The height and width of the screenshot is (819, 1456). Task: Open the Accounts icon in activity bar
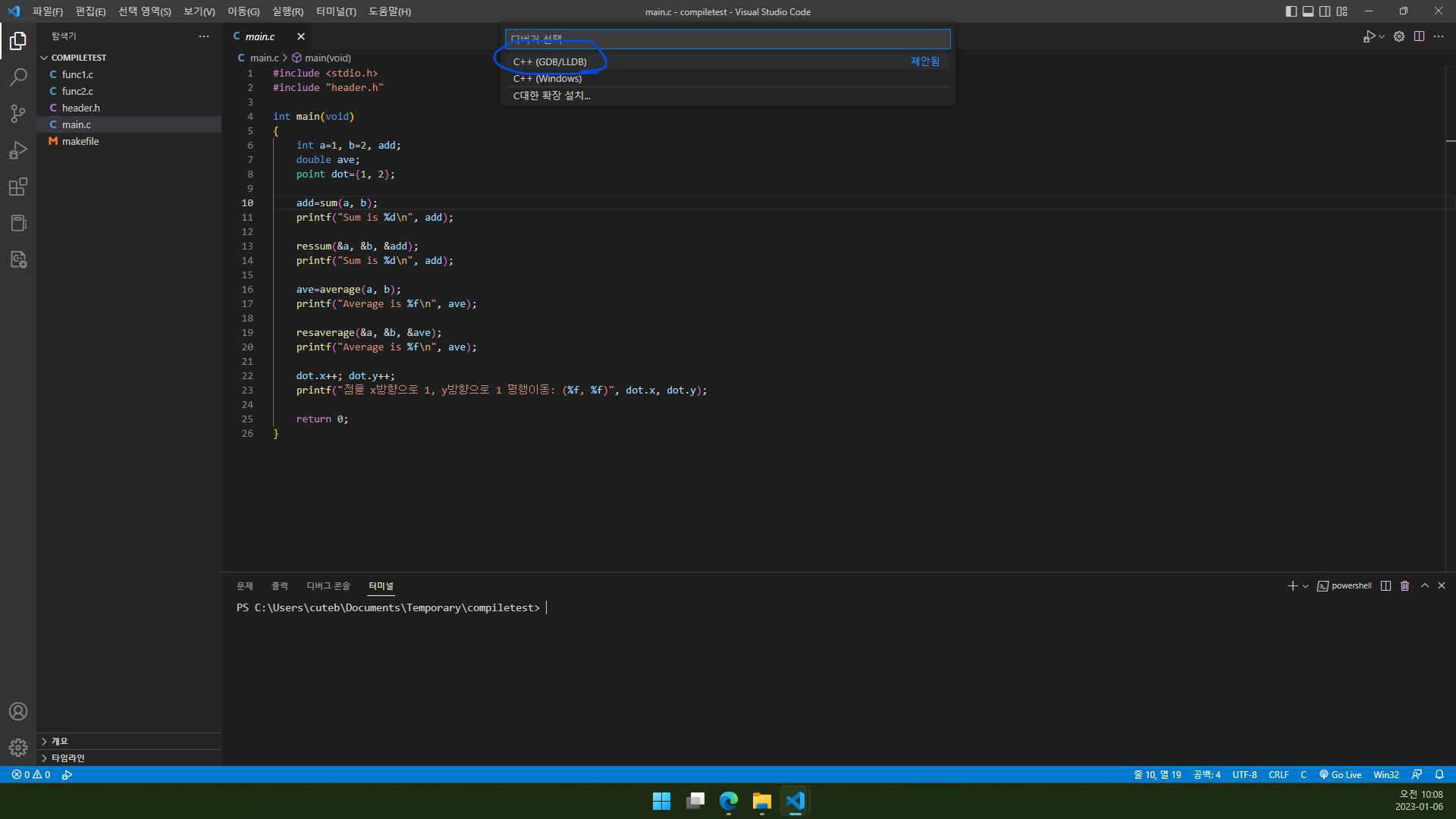coord(18,711)
